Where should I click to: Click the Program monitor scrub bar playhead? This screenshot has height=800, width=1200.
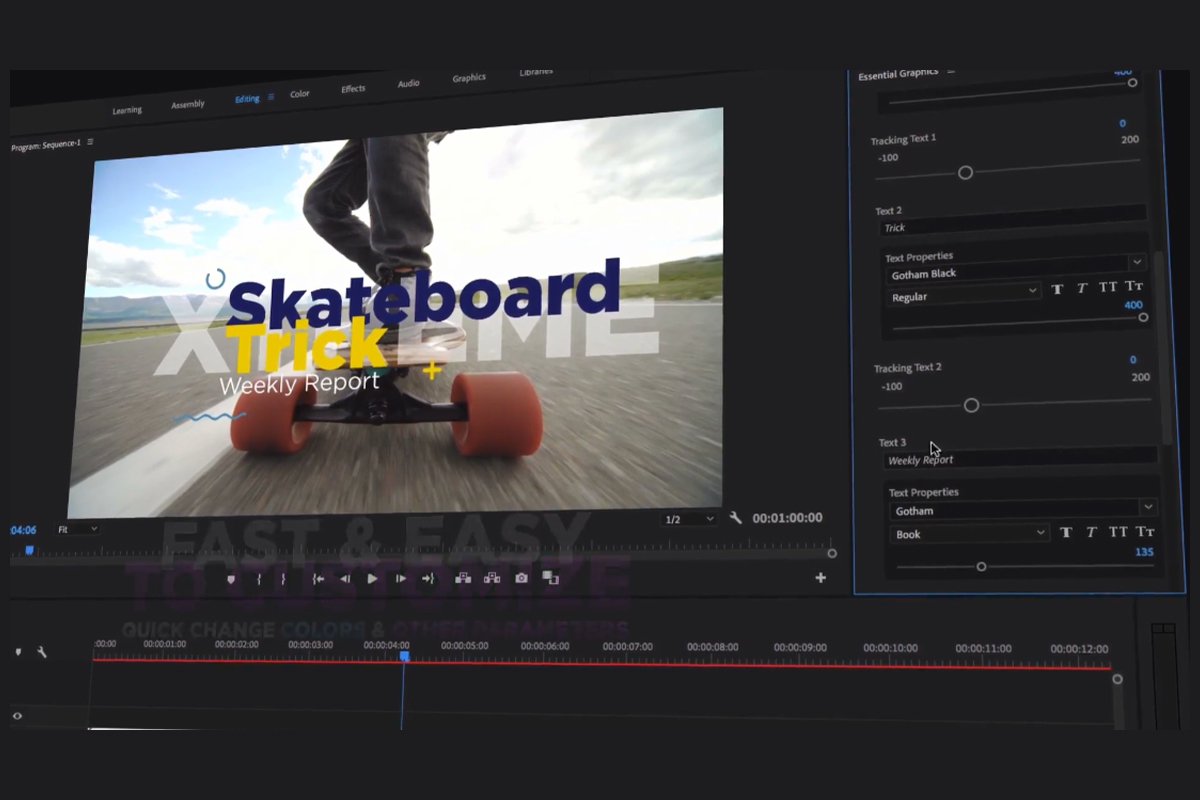pyautogui.click(x=29, y=550)
